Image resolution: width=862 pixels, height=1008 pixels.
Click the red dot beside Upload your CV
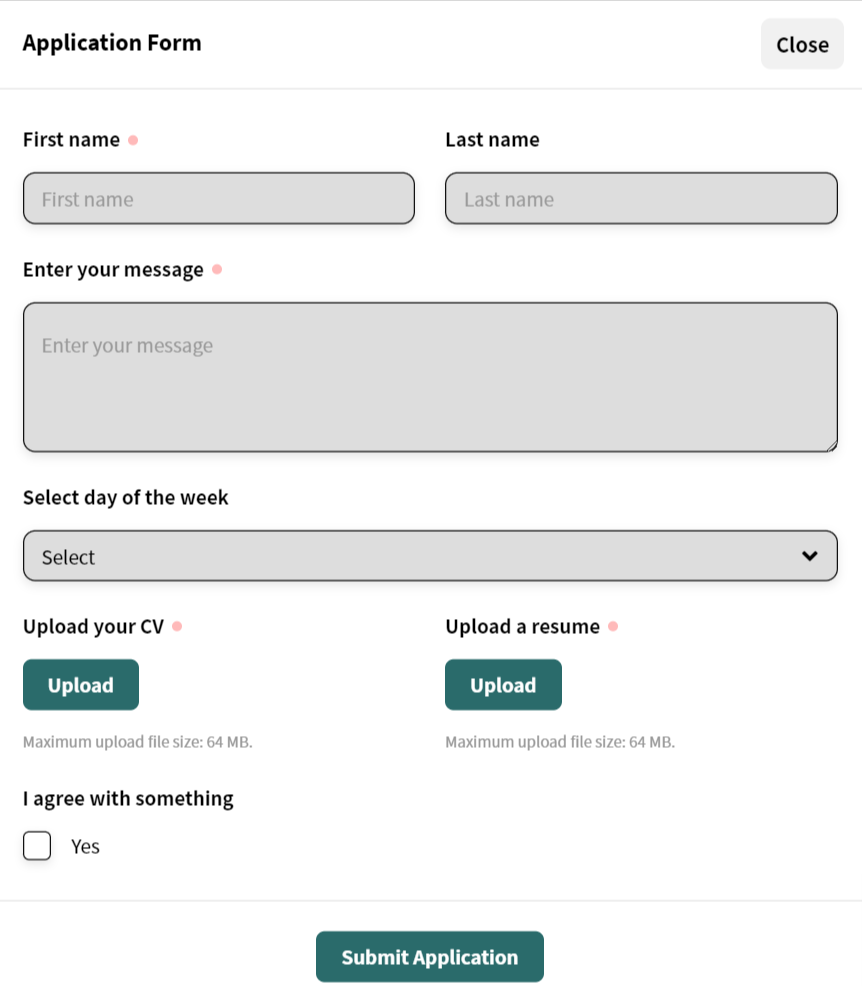coord(177,626)
